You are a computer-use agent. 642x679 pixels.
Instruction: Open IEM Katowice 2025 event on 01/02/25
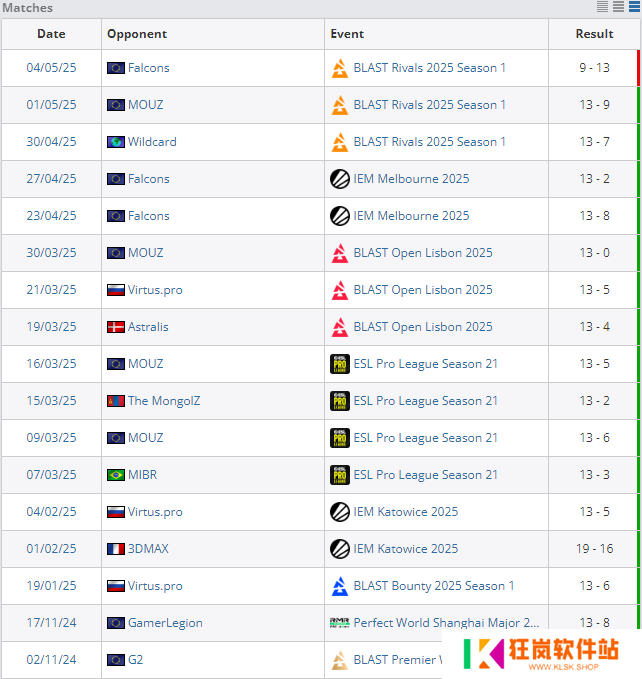[406, 549]
